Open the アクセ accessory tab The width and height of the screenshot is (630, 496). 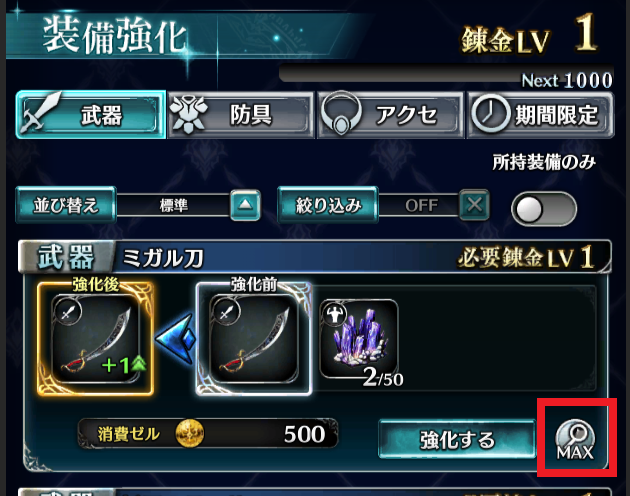[x=391, y=115]
